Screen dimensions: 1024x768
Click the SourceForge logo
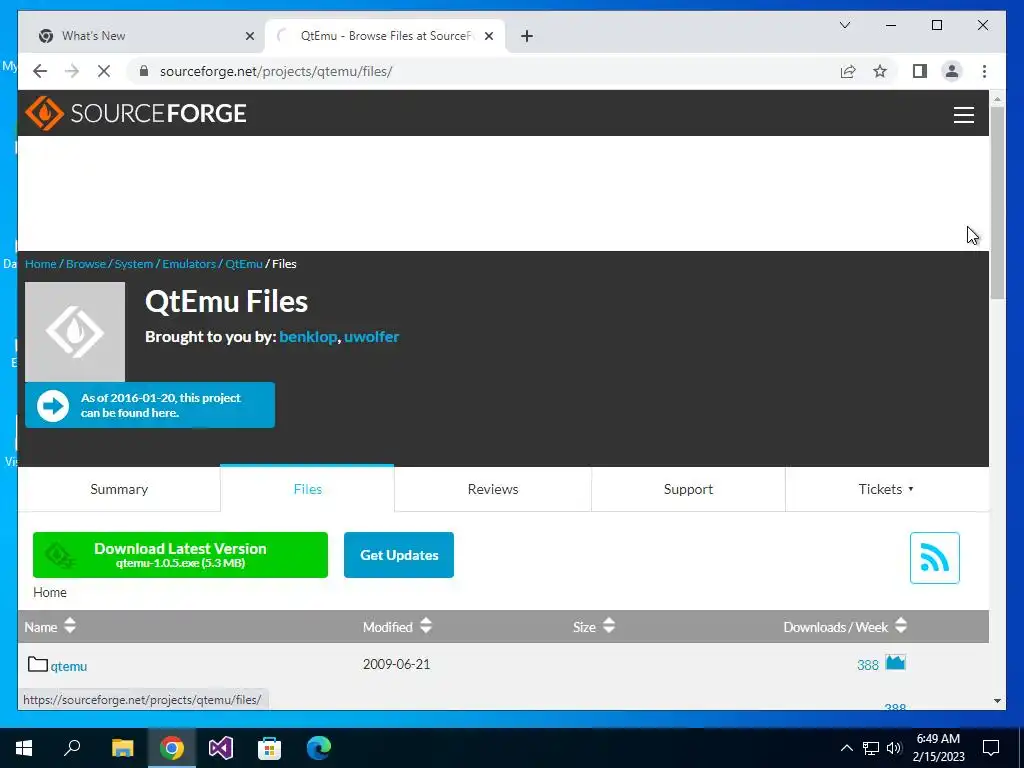point(135,114)
